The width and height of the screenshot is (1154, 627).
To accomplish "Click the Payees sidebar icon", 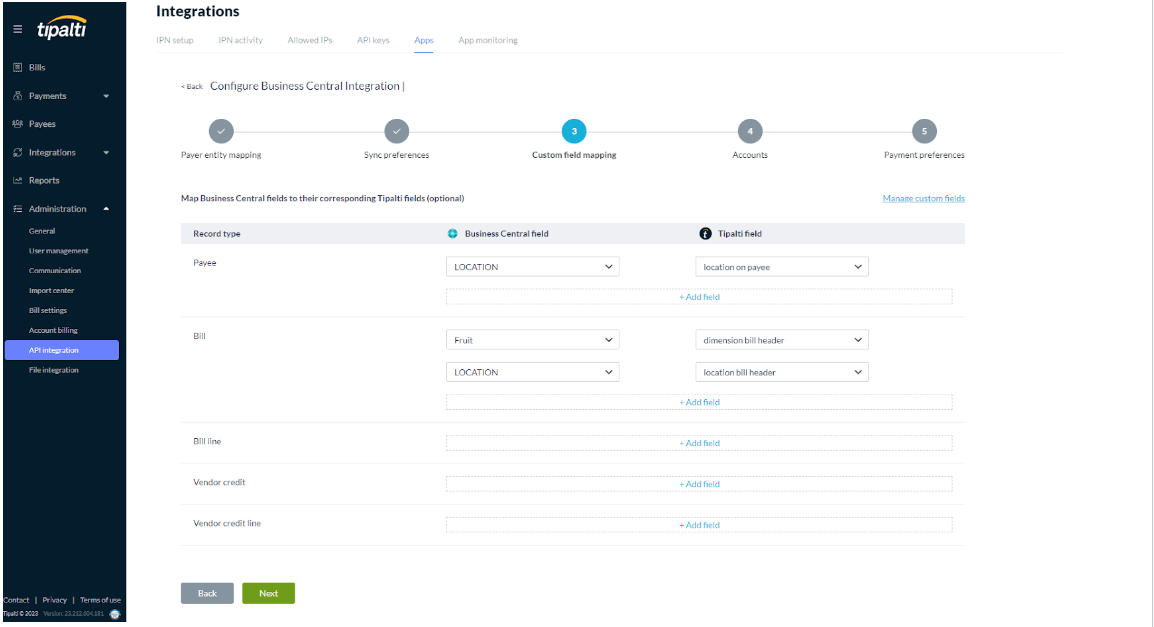I will pos(17,124).
